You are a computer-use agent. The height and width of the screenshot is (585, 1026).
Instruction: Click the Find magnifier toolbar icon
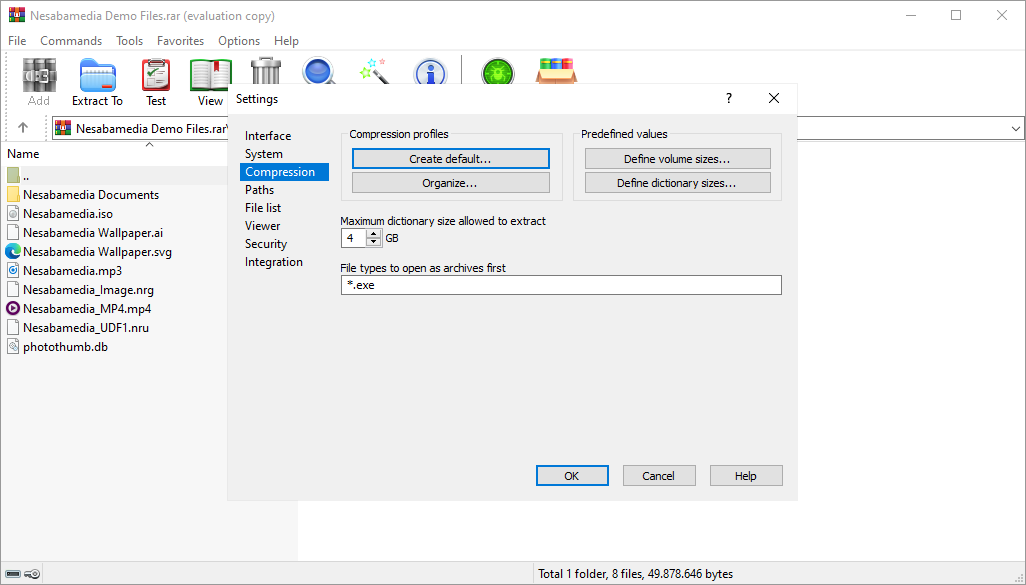pyautogui.click(x=319, y=71)
